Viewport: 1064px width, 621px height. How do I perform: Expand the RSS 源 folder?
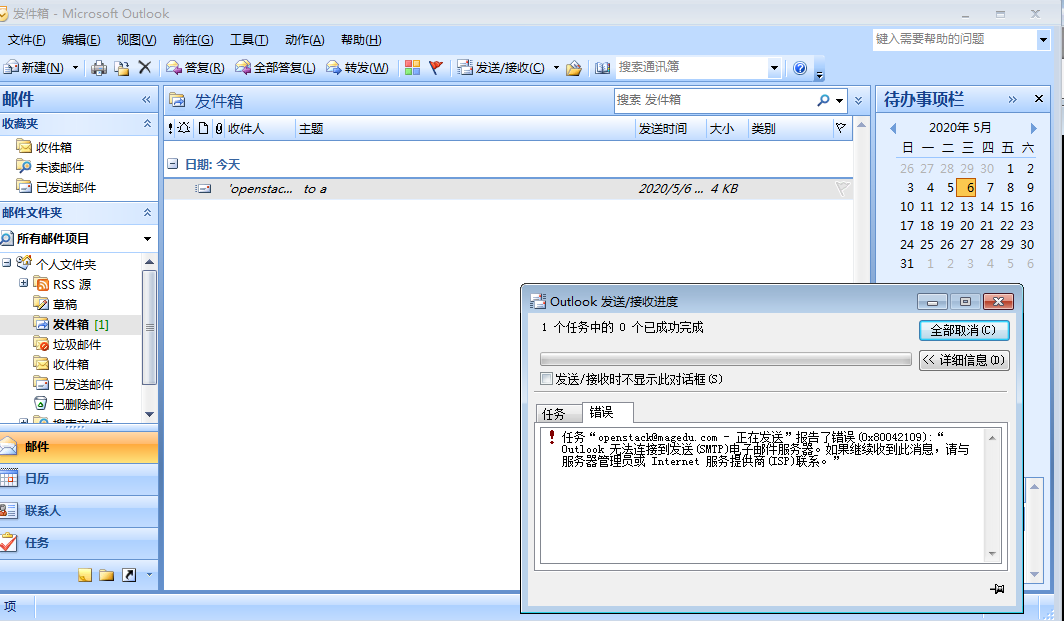tap(24, 283)
